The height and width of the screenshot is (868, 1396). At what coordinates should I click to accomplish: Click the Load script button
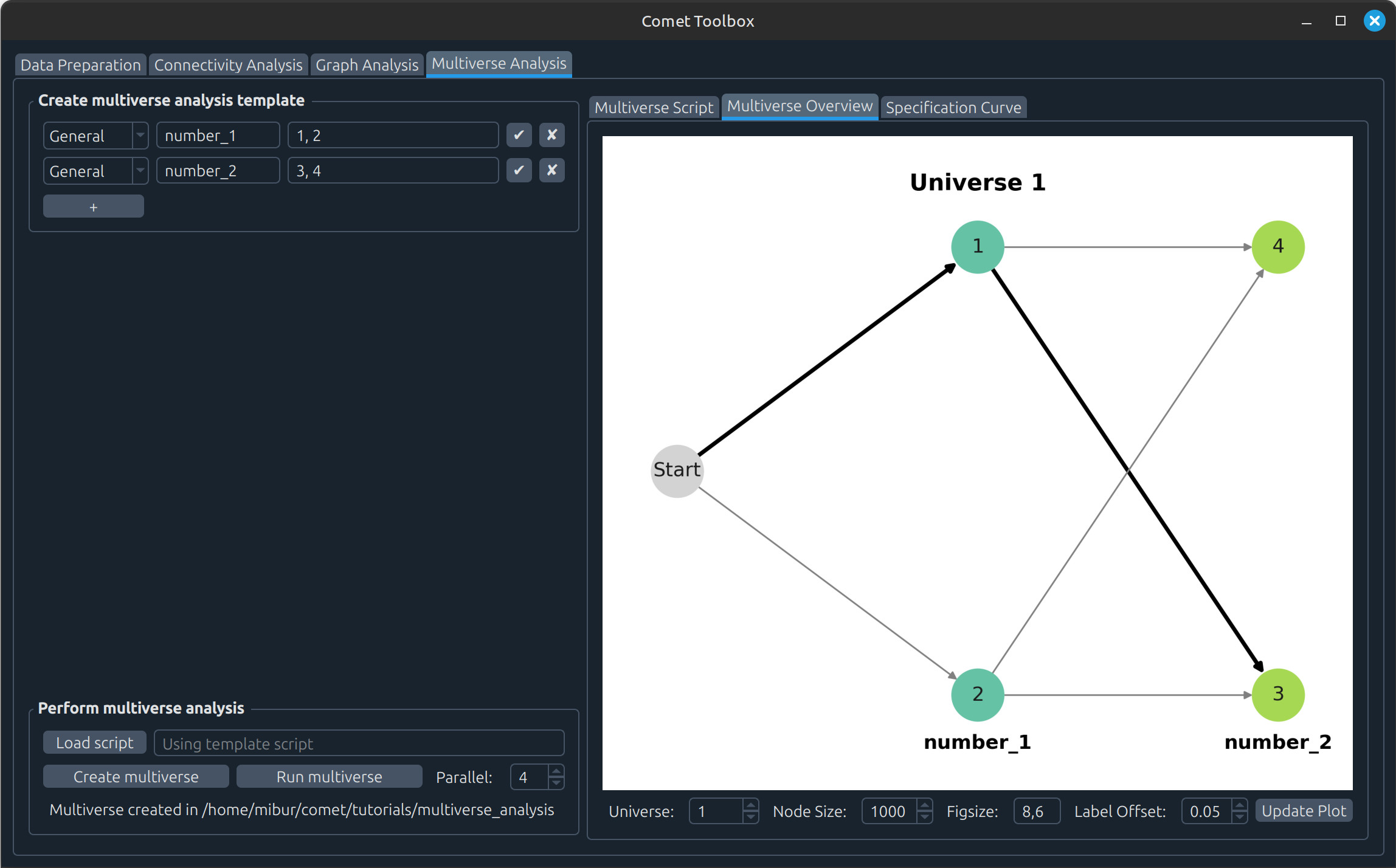(x=94, y=743)
